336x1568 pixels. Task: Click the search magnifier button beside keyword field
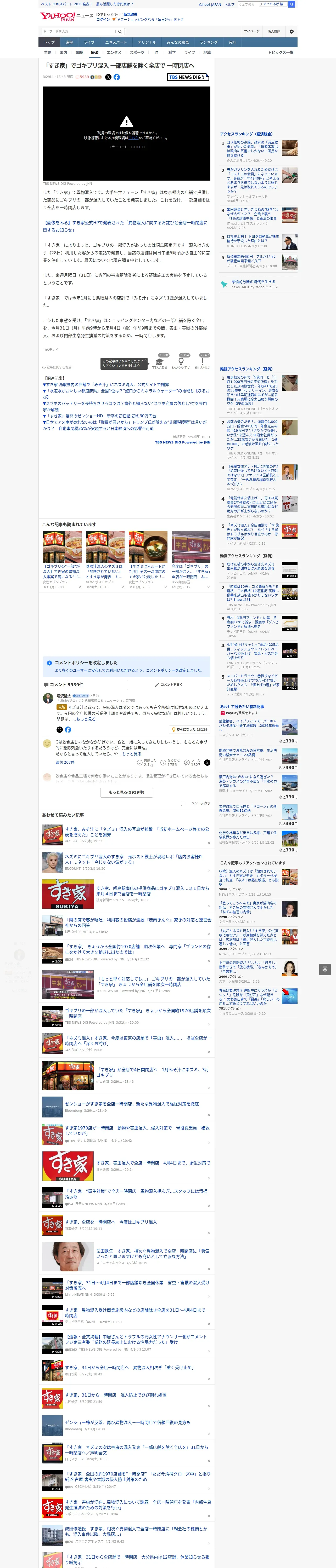coord(120,31)
